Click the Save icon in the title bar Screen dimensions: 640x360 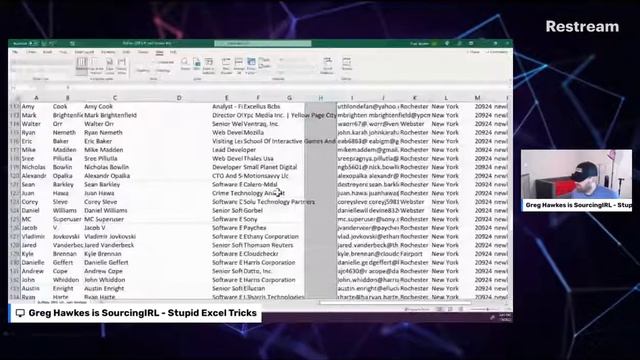(x=44, y=43)
